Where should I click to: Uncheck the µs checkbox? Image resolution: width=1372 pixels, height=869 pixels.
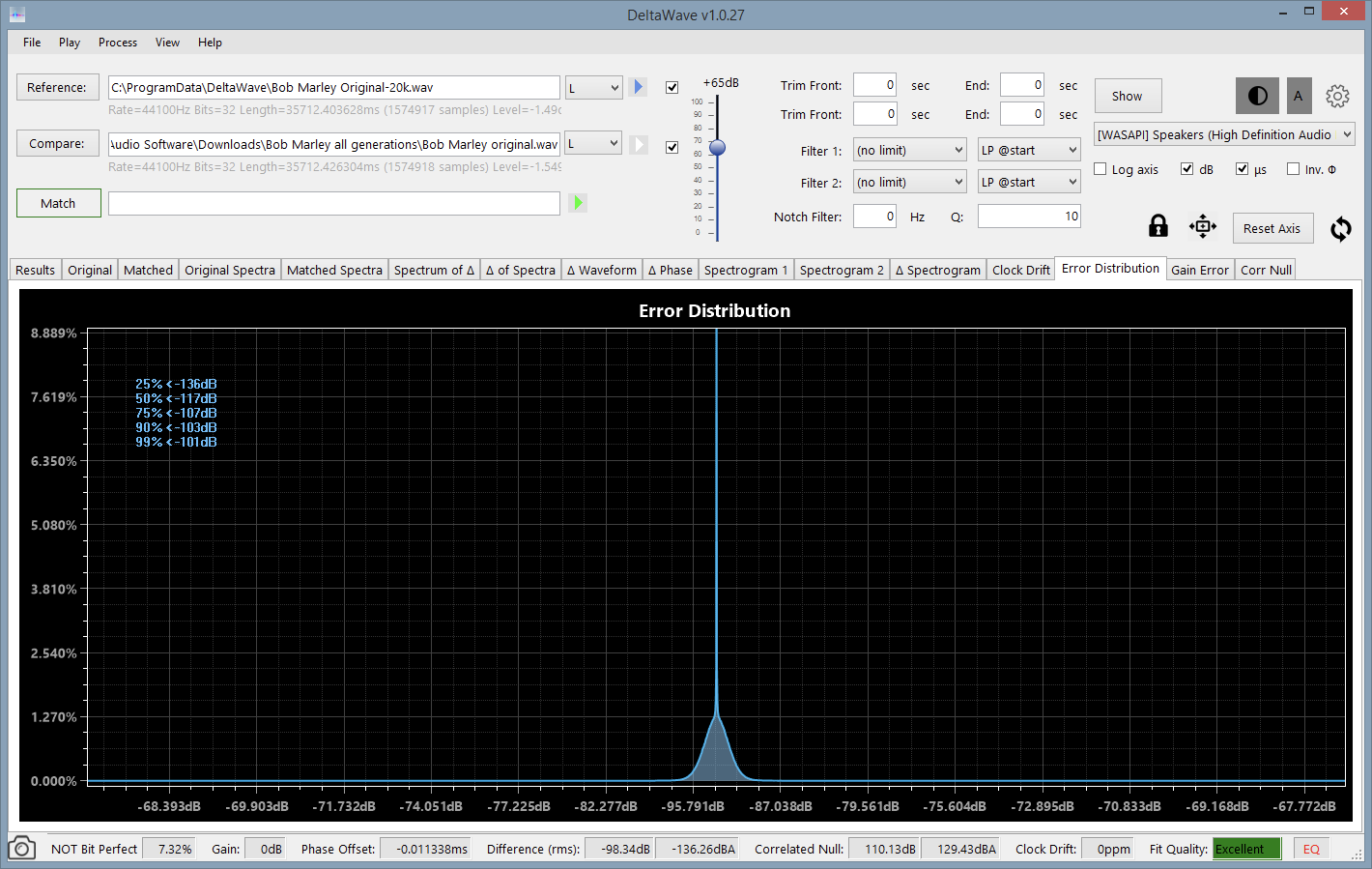click(x=1242, y=169)
